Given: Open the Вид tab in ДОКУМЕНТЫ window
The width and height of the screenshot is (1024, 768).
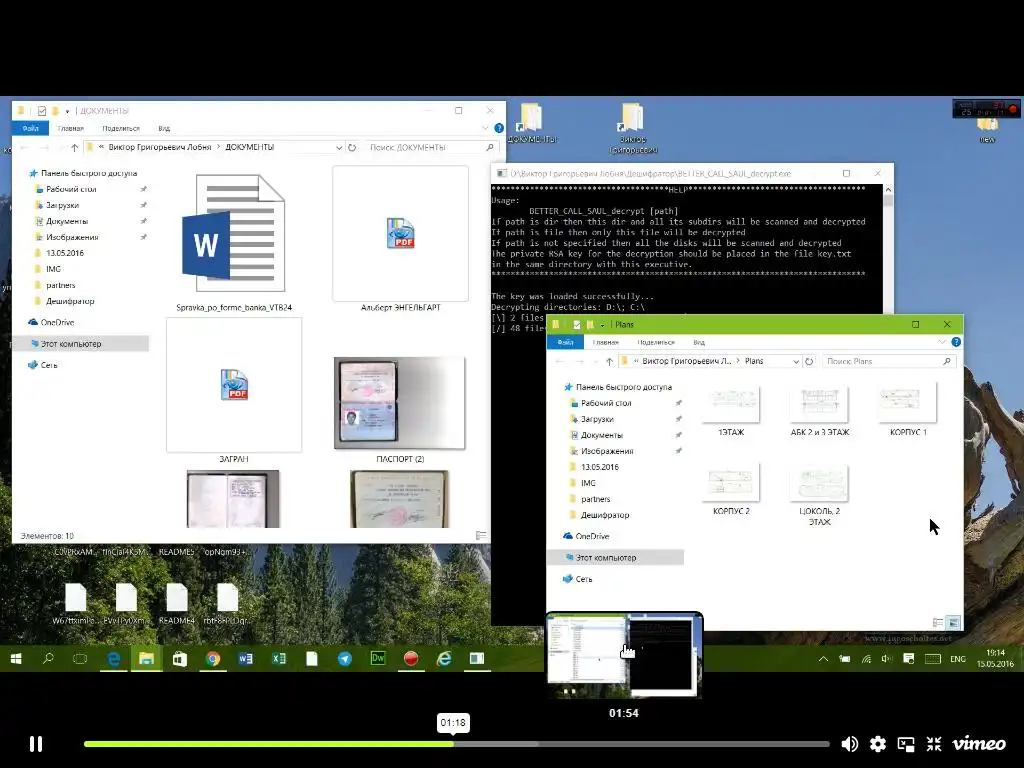Looking at the screenshot, I should pyautogui.click(x=164, y=128).
